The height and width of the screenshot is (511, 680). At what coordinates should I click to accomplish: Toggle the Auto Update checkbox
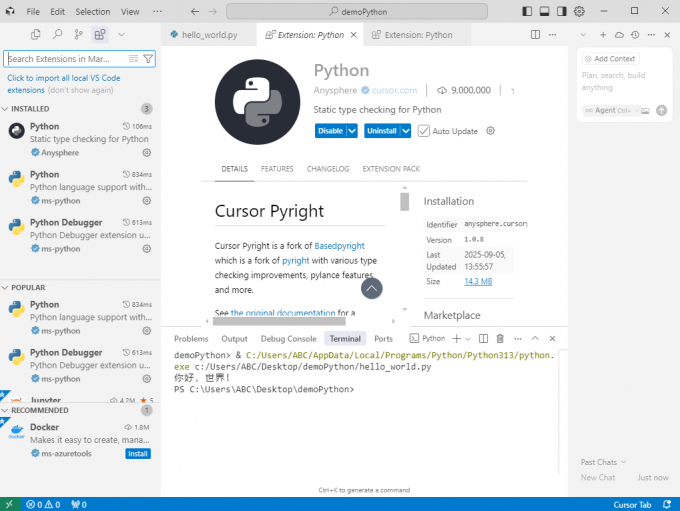point(424,131)
